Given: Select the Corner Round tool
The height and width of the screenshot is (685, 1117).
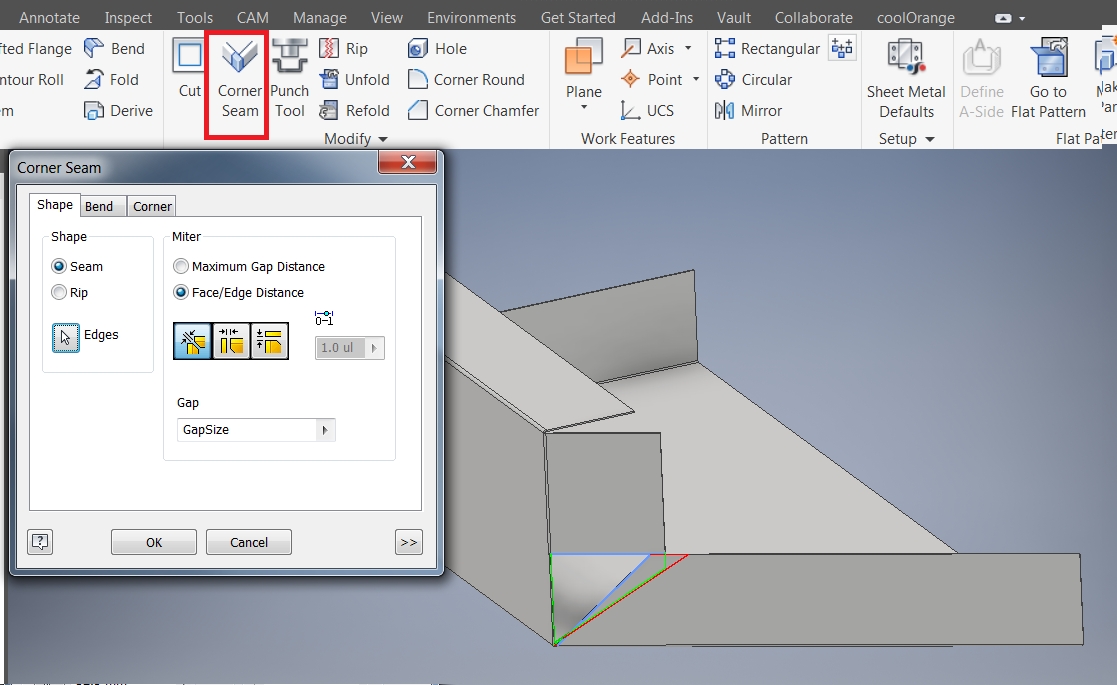Looking at the screenshot, I should (x=474, y=80).
